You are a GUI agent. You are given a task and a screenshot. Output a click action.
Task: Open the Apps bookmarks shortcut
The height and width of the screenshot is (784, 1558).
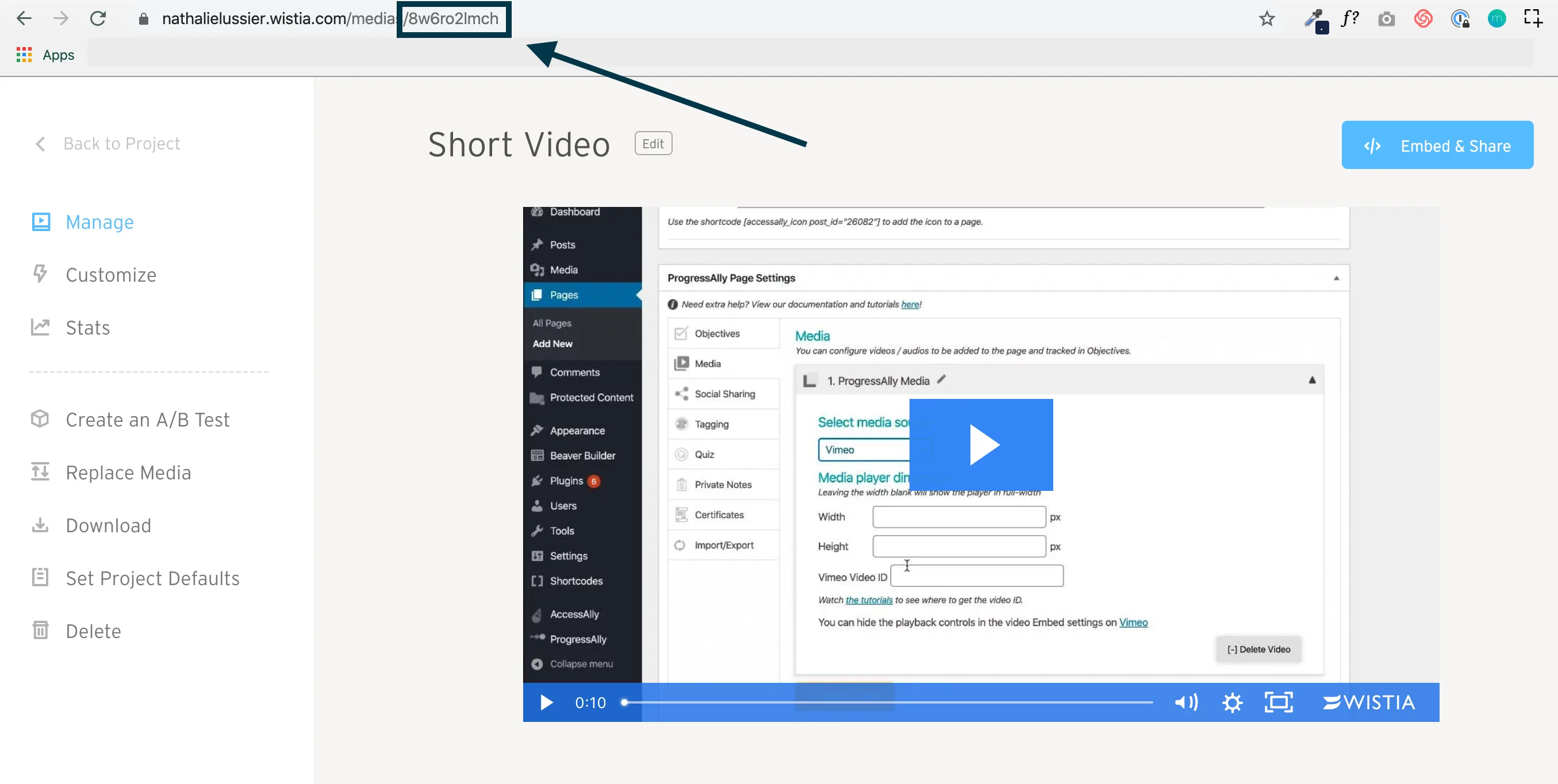pyautogui.click(x=45, y=55)
